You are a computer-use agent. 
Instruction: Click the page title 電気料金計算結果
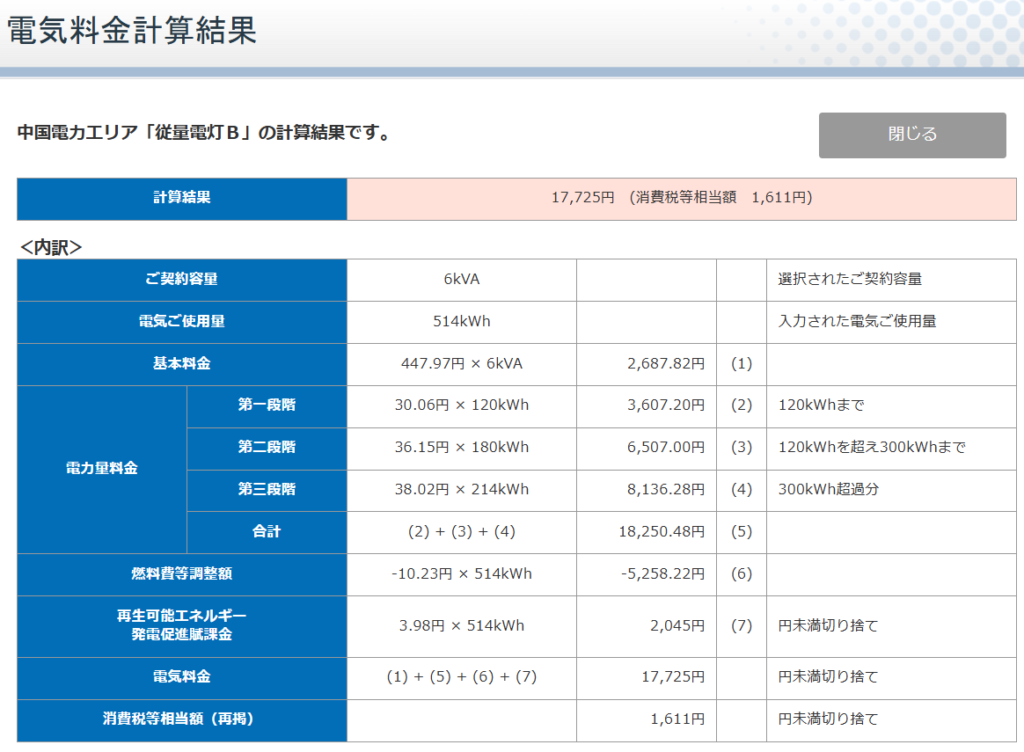click(130, 31)
